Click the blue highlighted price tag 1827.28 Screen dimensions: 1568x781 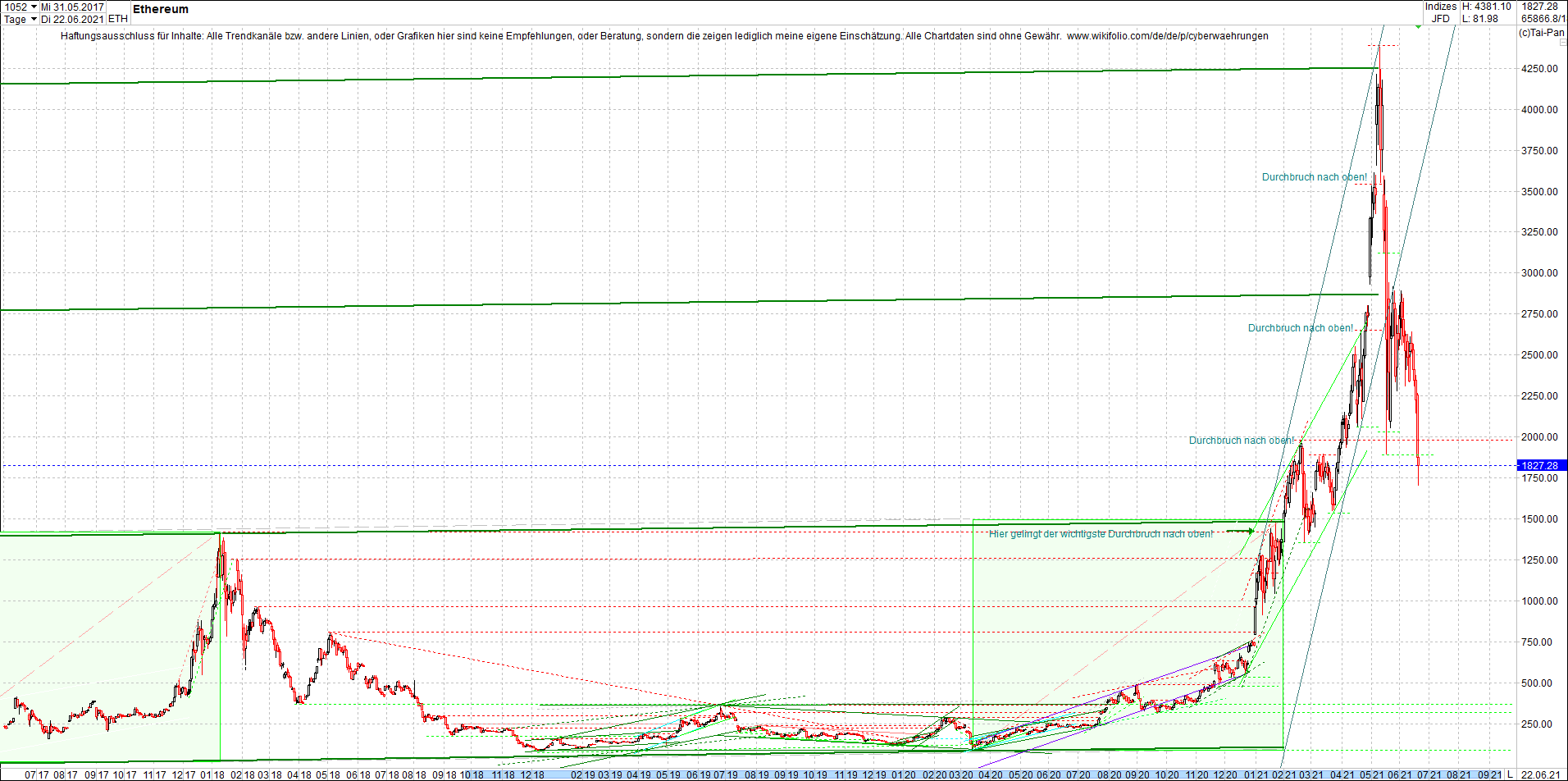click(x=1539, y=465)
